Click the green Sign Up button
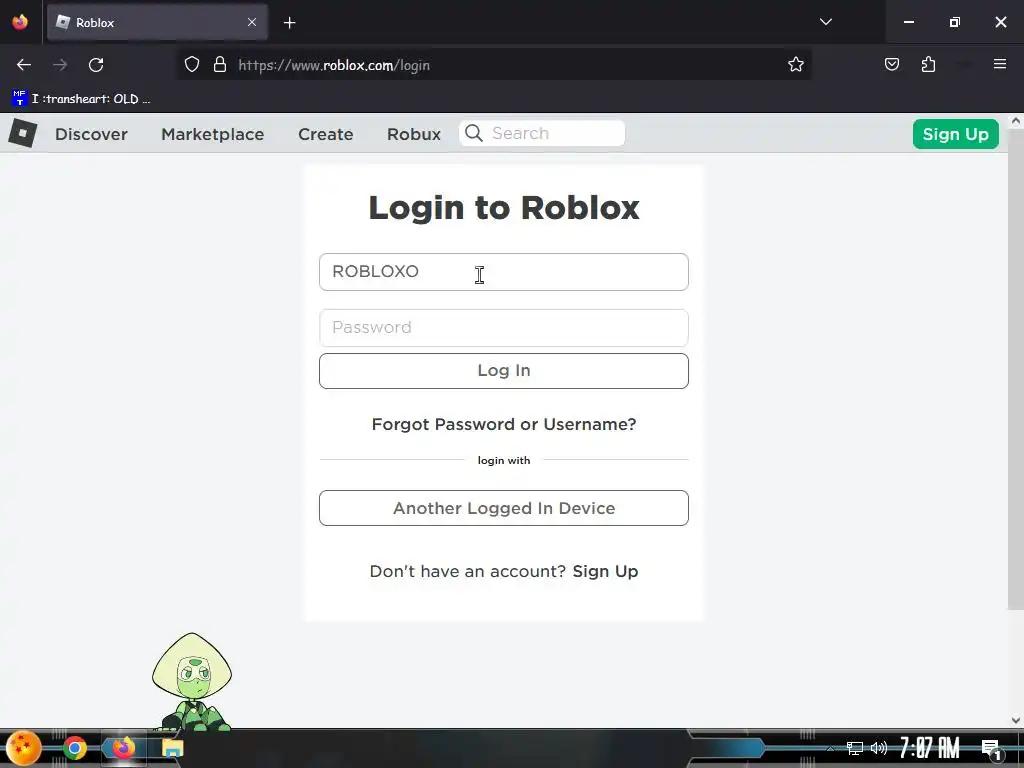Screen dimensions: 1024x768 [x=955, y=134]
